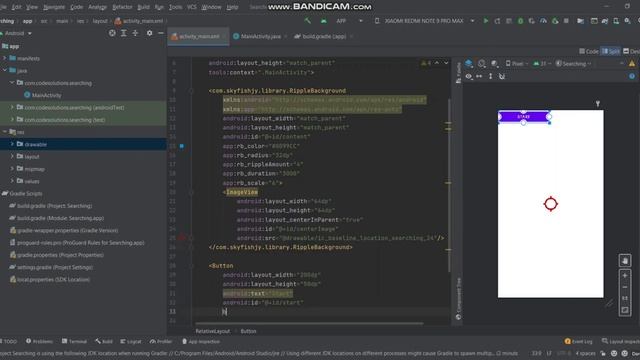Click the yellow warning icon in the design panel
The width and height of the screenshot is (640, 360).
pyautogui.click(x=632, y=64)
